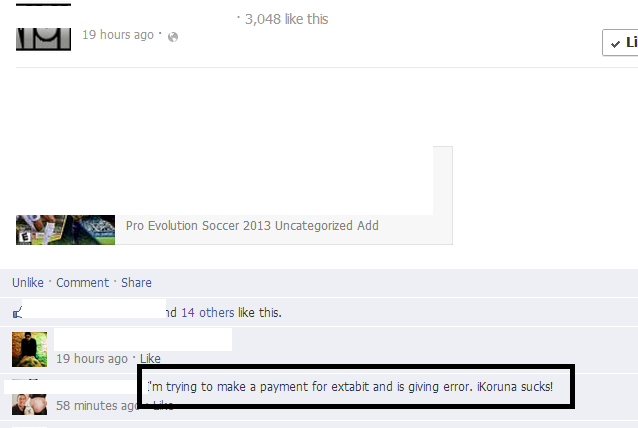Click the thumbs-up like icon
Screen dimensions: 638x428
click(17, 313)
